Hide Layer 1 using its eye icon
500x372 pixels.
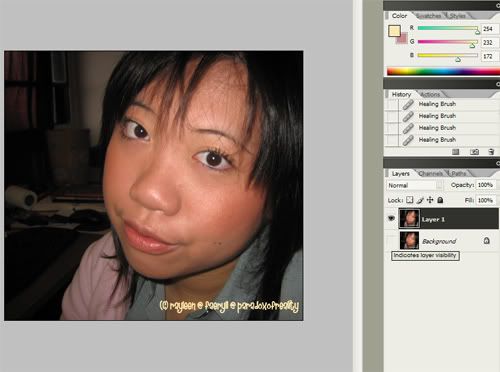[x=391, y=219]
